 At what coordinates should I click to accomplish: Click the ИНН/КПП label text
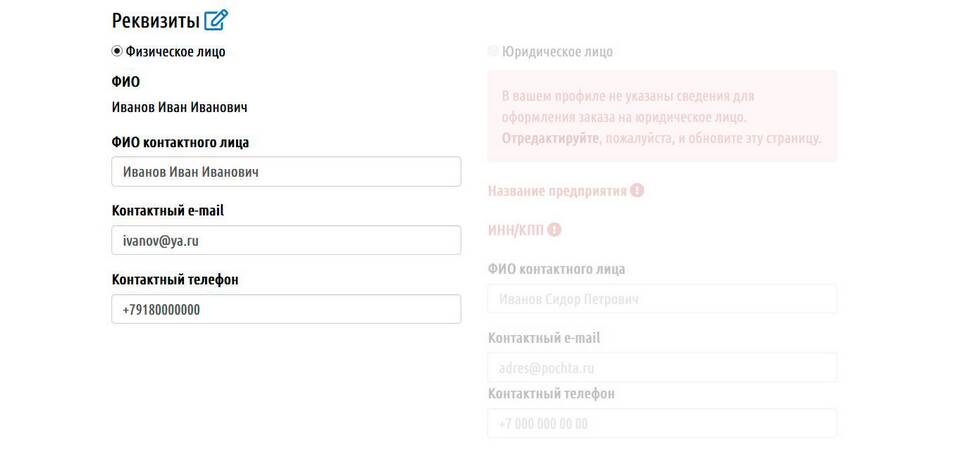tap(516, 230)
